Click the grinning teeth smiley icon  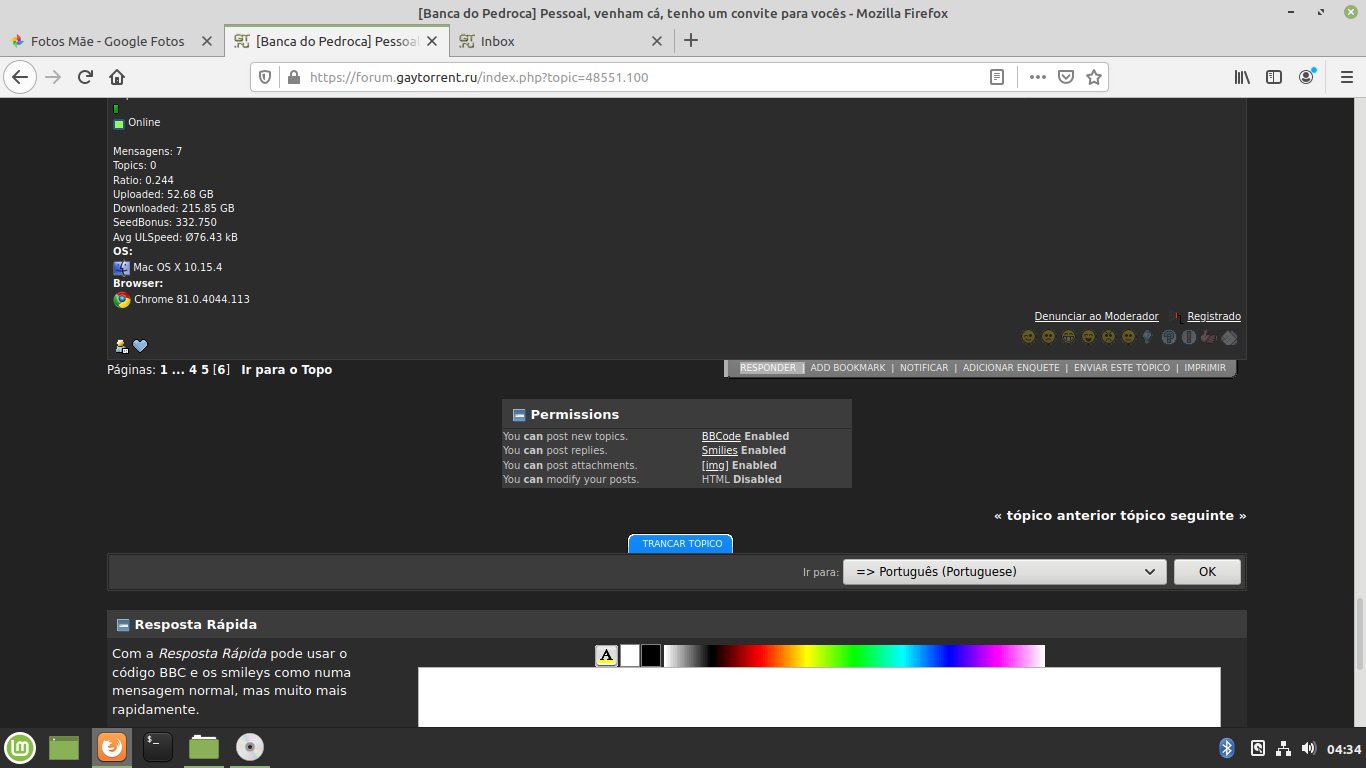(x=1068, y=337)
